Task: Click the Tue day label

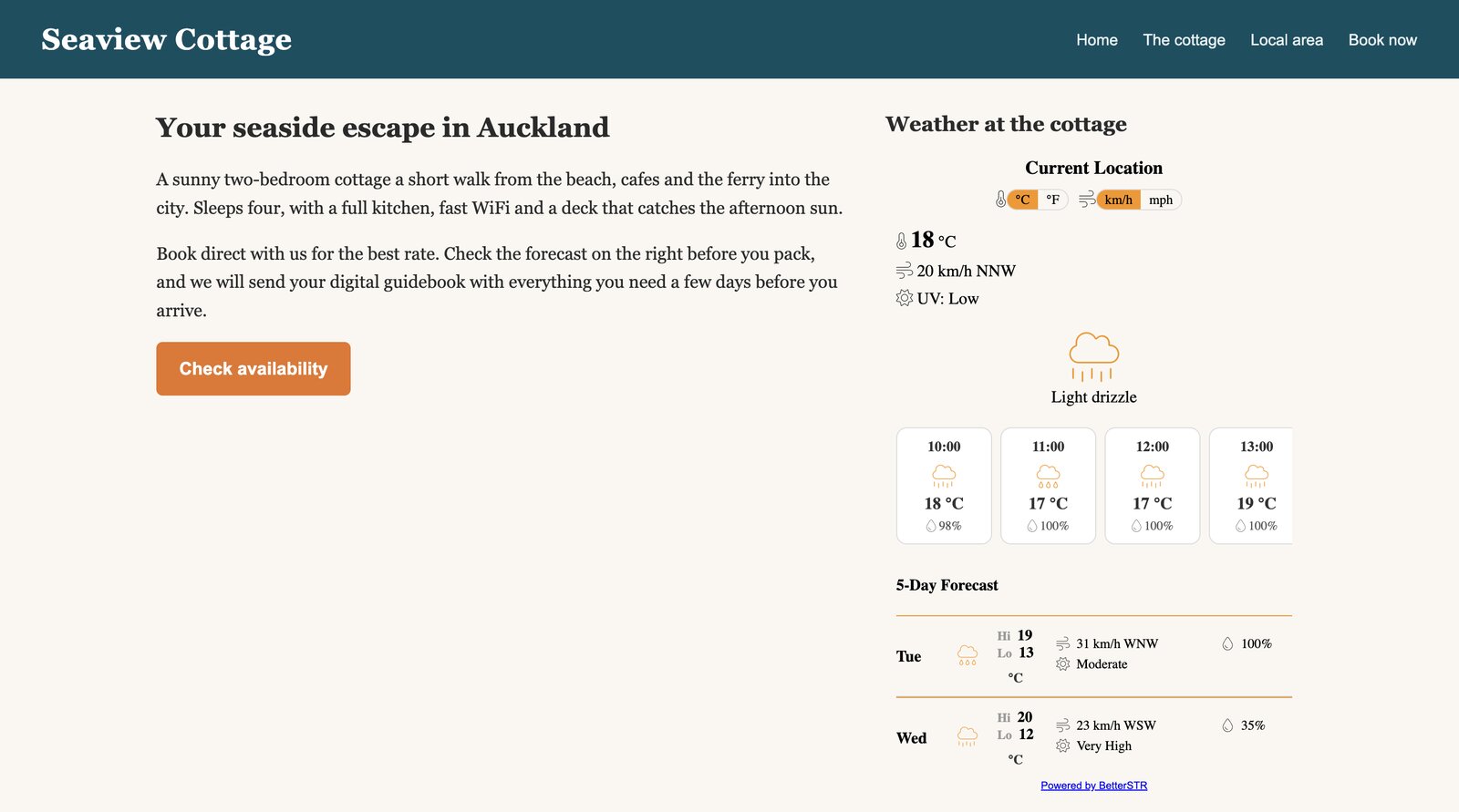Action: 908,656
